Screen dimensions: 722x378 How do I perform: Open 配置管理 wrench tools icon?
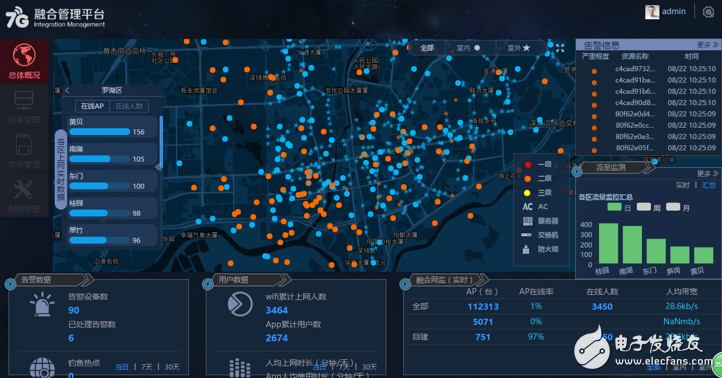(x=24, y=190)
